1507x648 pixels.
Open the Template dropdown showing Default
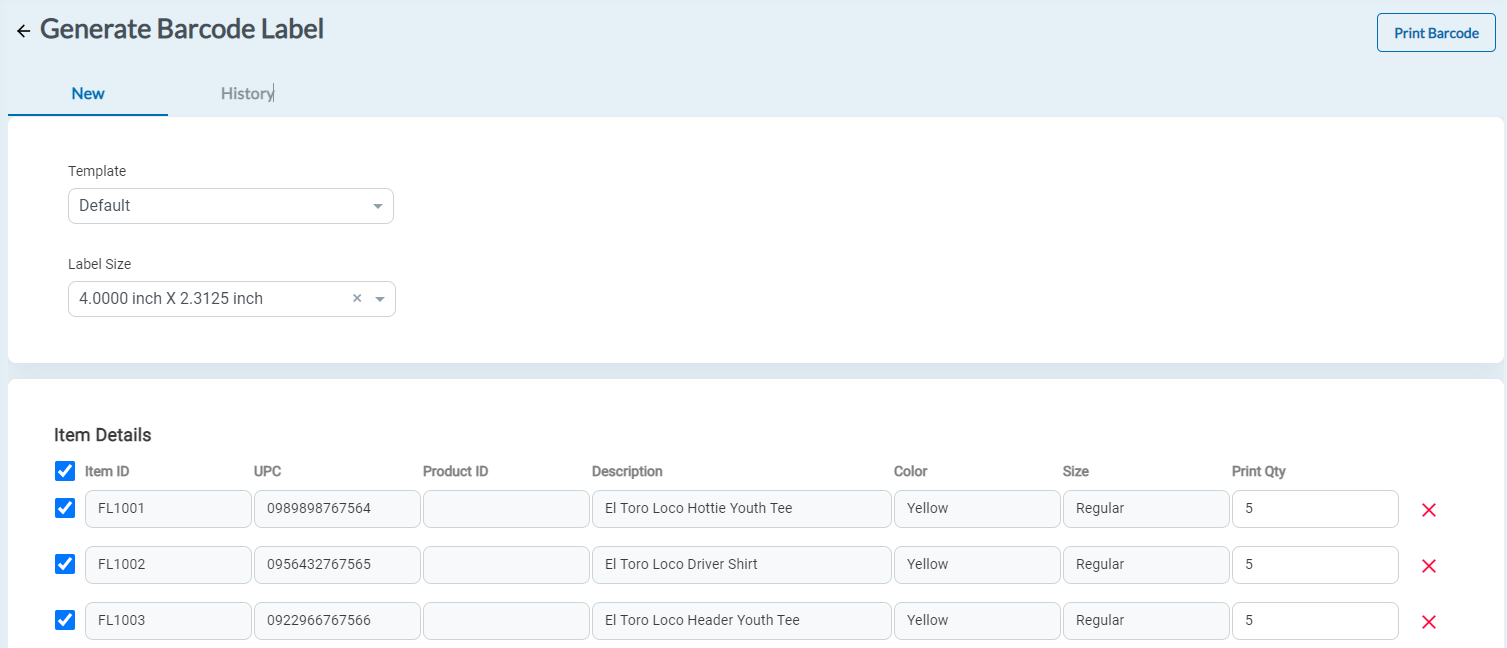pyautogui.click(x=231, y=206)
